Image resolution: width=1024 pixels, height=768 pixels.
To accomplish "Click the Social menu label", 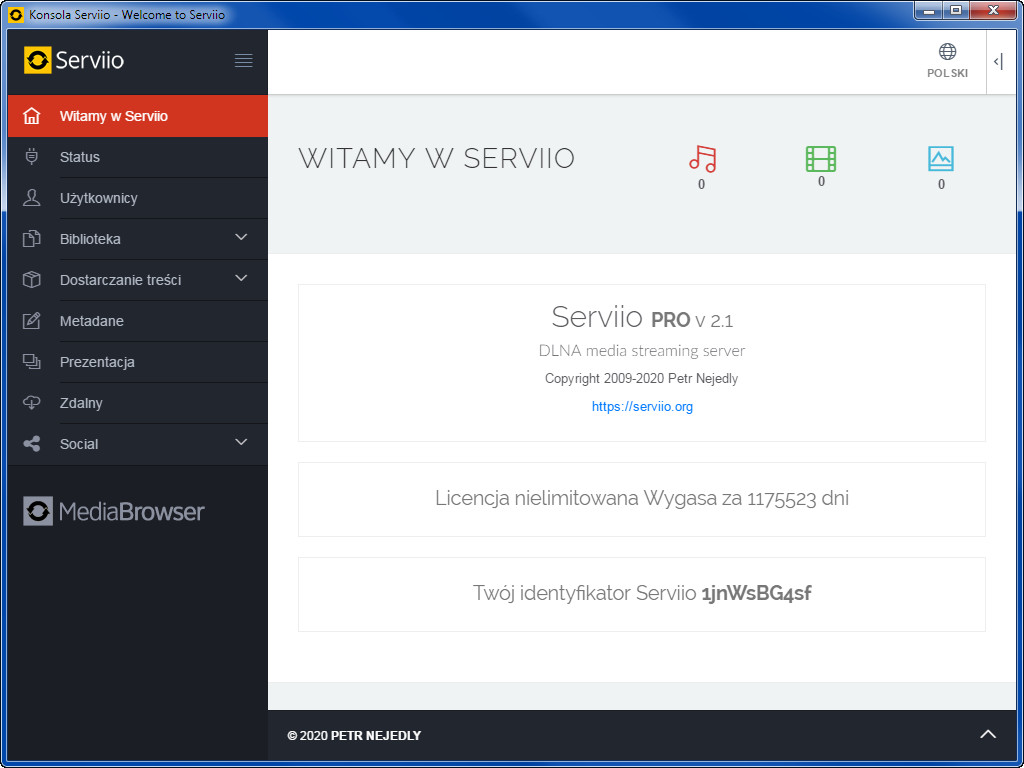I will click(79, 444).
